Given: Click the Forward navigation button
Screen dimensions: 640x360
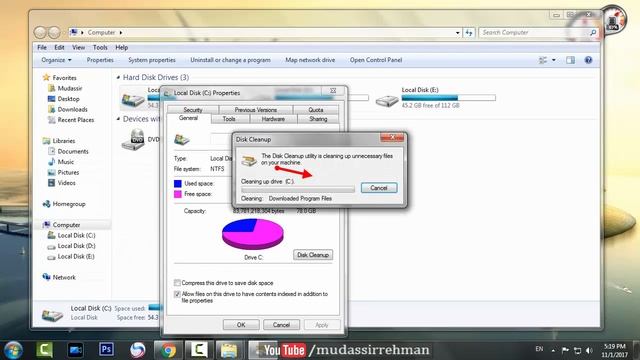Looking at the screenshot, I should [x=54, y=32].
